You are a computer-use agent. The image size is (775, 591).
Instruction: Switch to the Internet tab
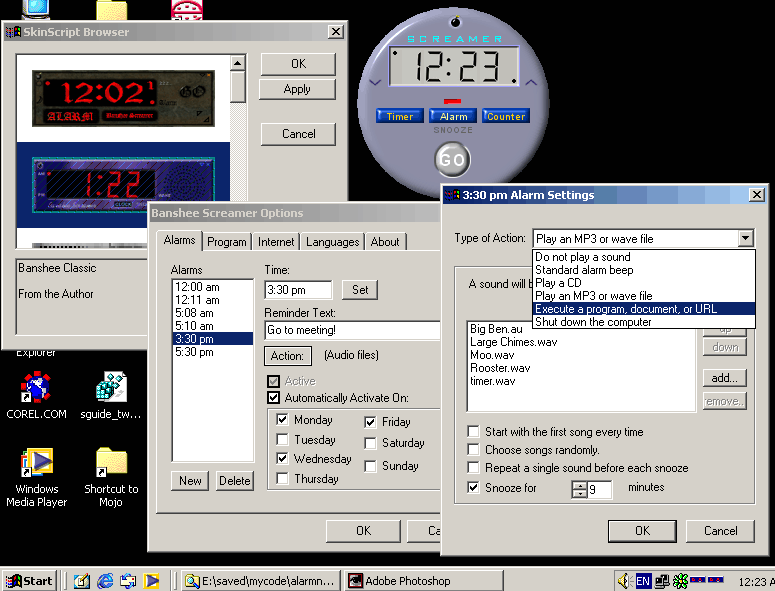[x=276, y=242]
